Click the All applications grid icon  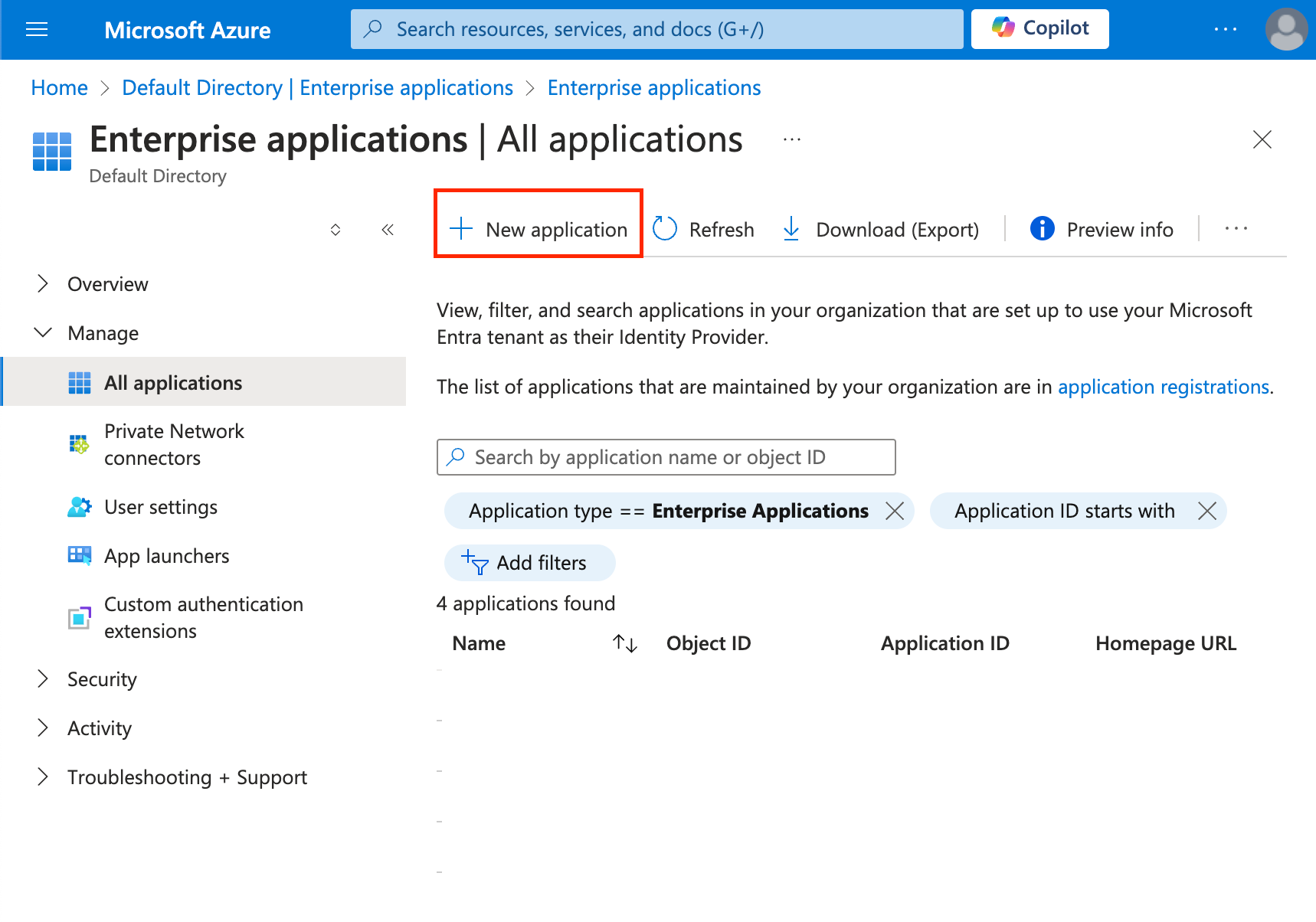(x=80, y=383)
